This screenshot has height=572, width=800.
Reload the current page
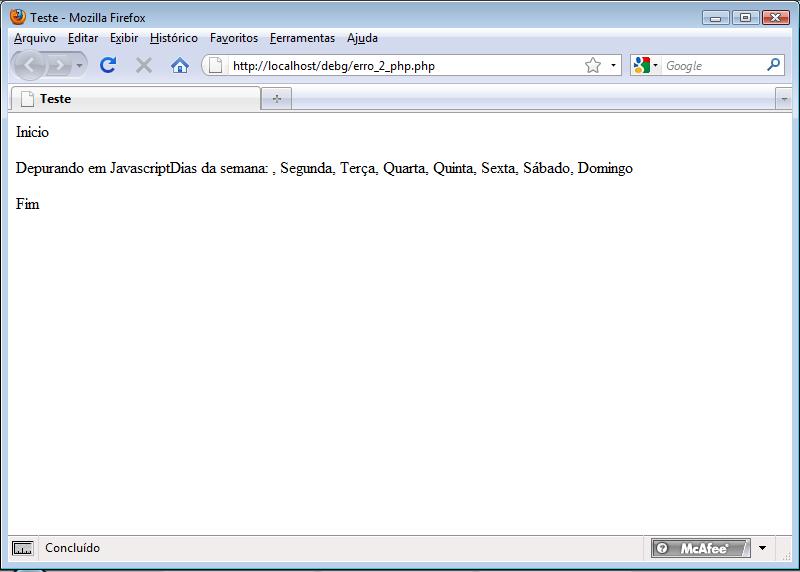click(108, 65)
